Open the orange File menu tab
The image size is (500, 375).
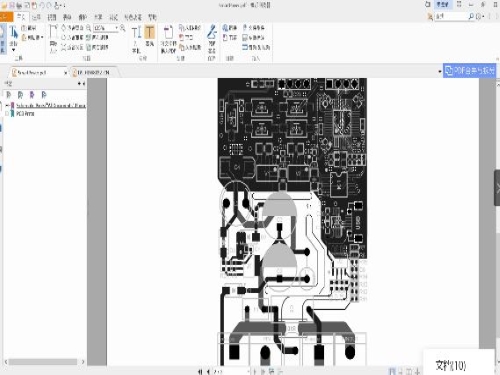(x=6, y=16)
